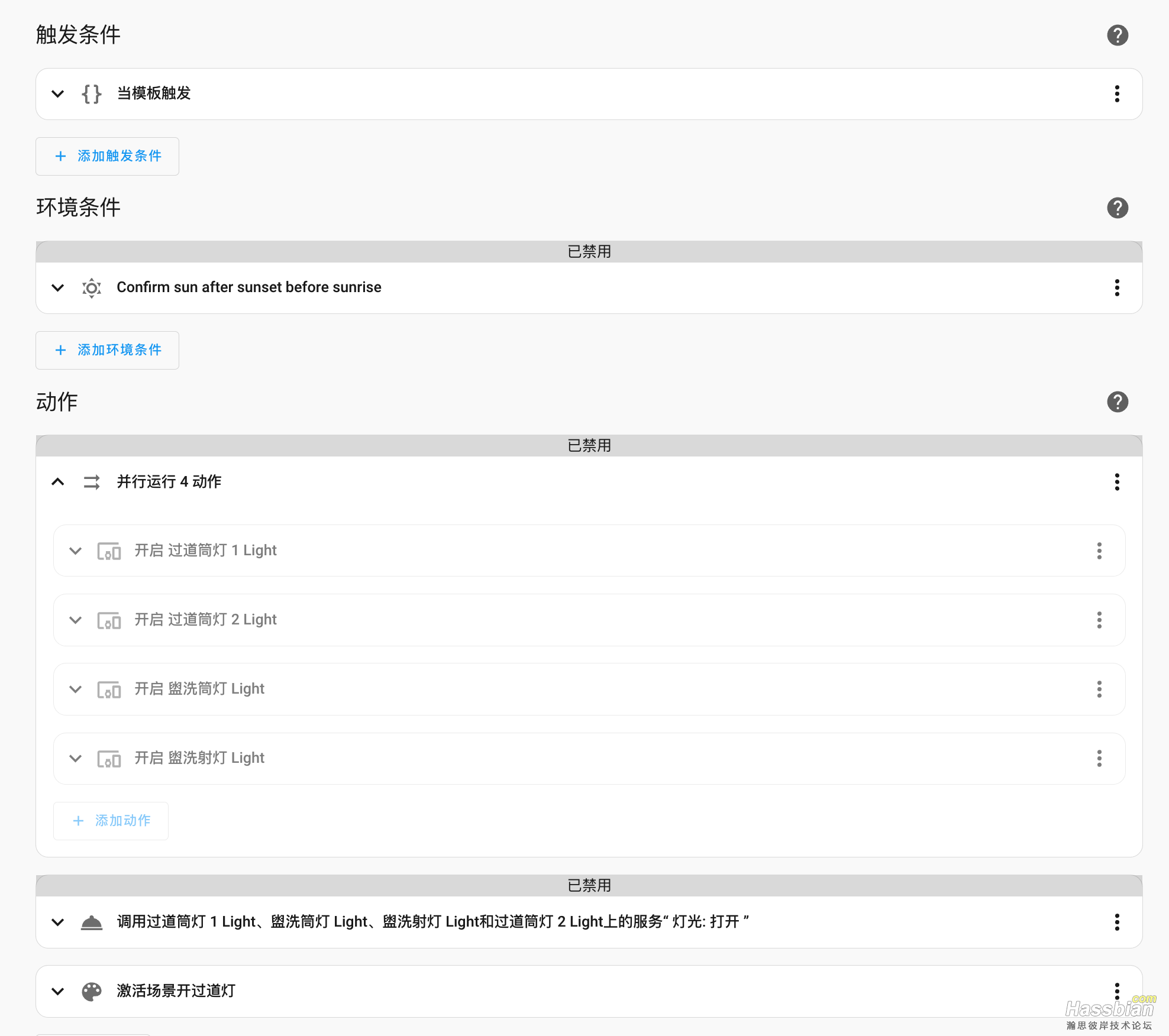This screenshot has width=1169, height=1036.
Task: Click the 激活场景开过道灯 label
Action: coord(176,991)
